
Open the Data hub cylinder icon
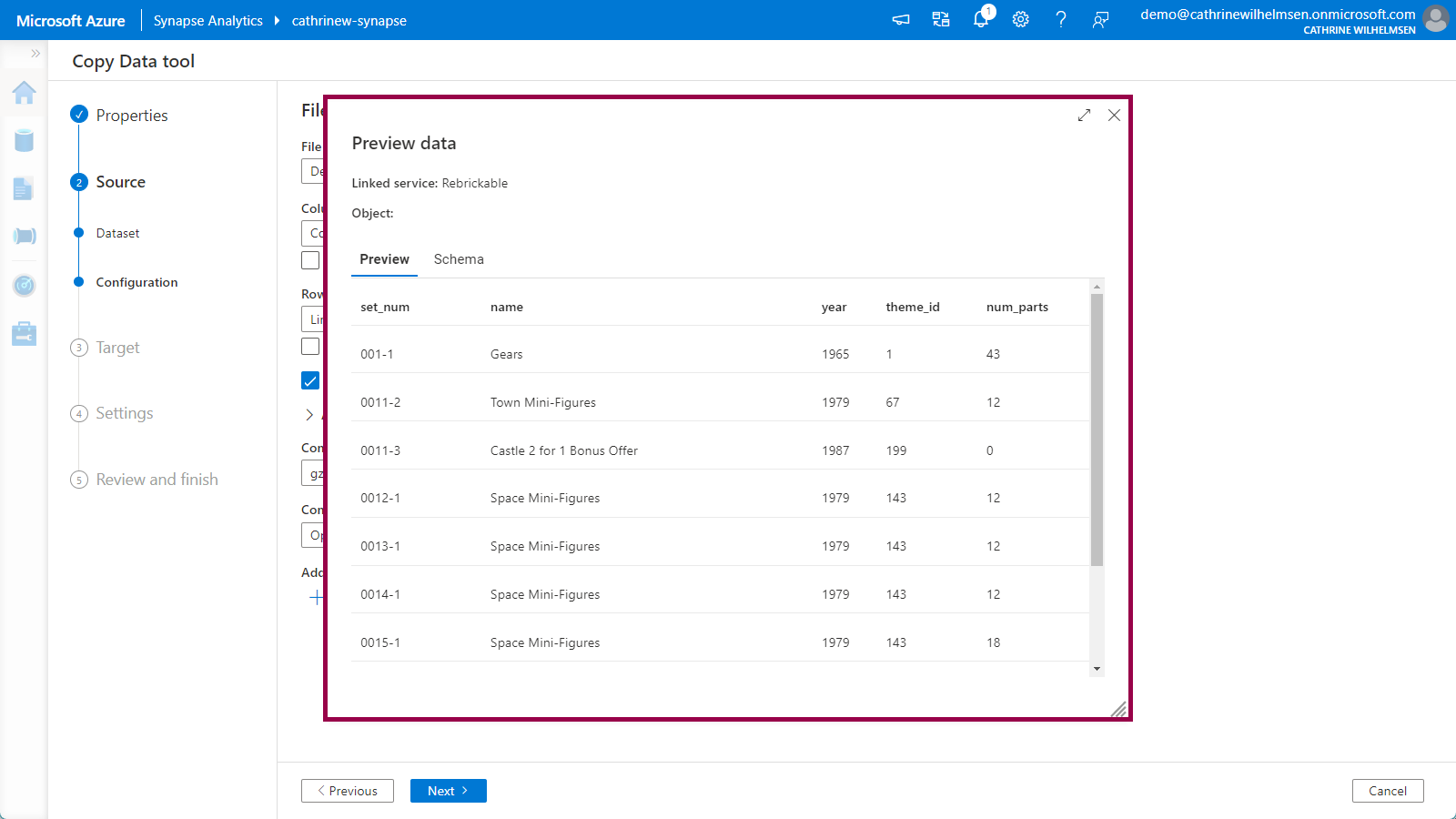point(25,140)
